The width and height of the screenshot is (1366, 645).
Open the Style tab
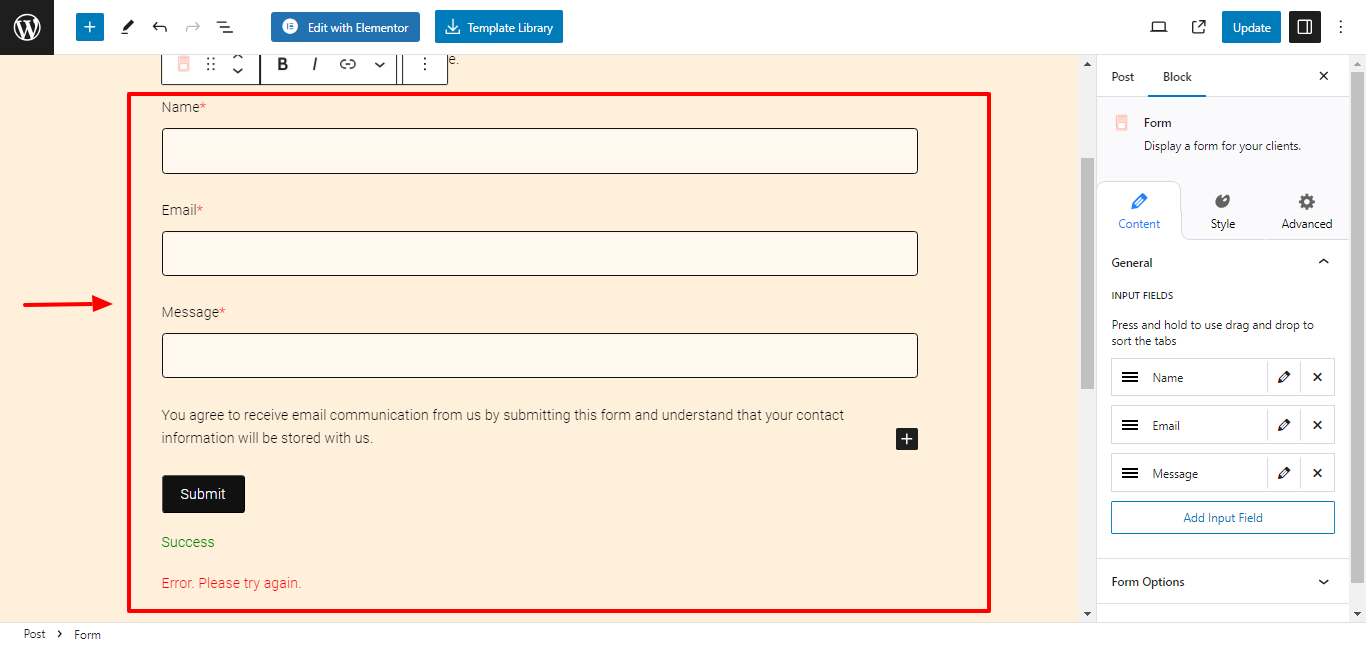(1223, 211)
